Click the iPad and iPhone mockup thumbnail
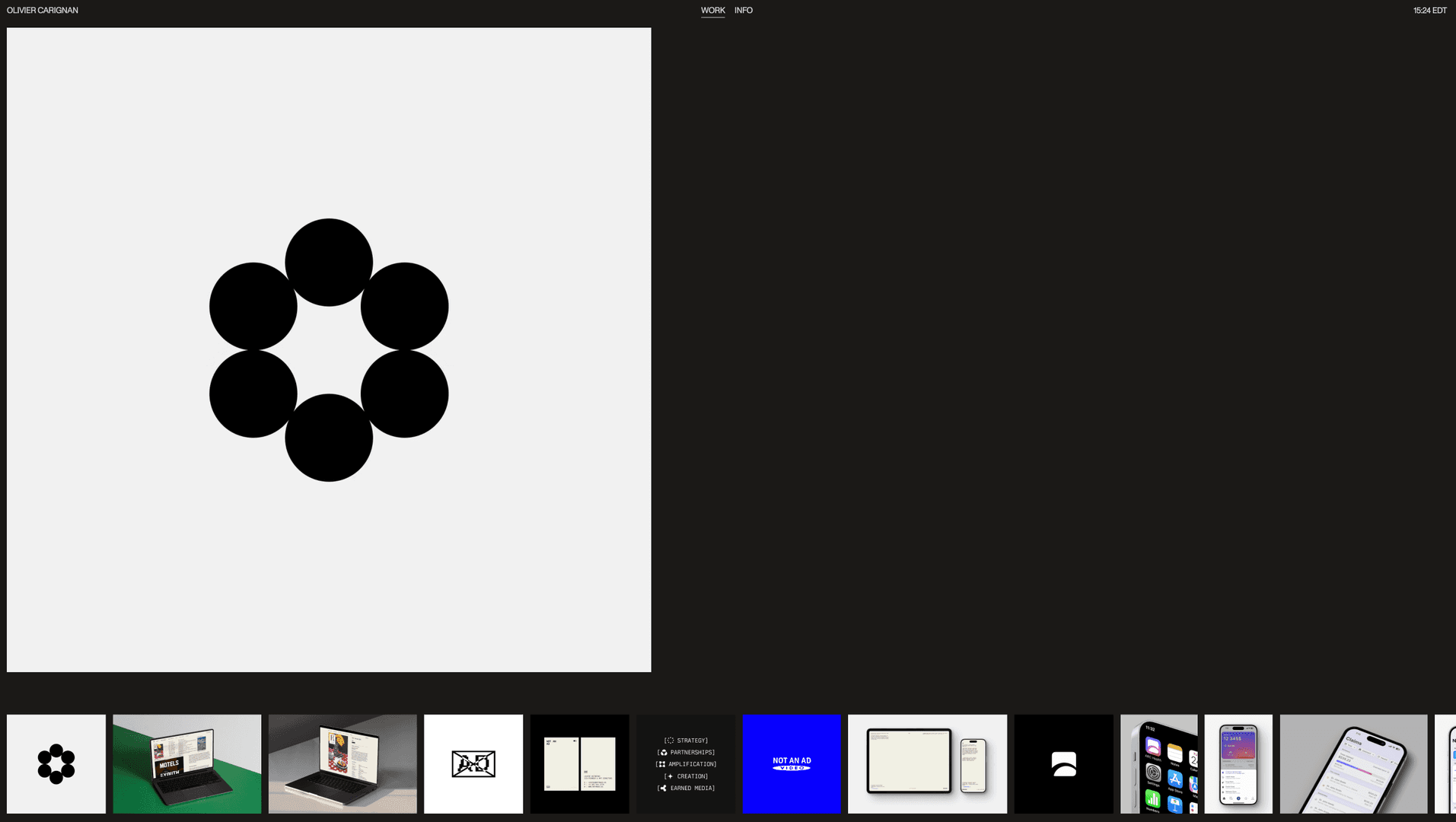 [x=927, y=763]
